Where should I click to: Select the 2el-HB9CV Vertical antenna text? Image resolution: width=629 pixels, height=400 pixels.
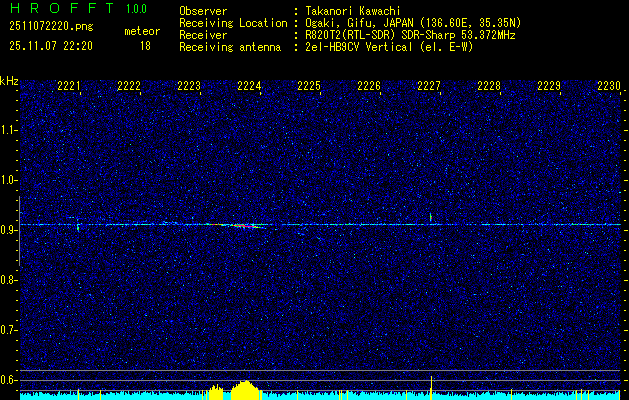point(359,47)
